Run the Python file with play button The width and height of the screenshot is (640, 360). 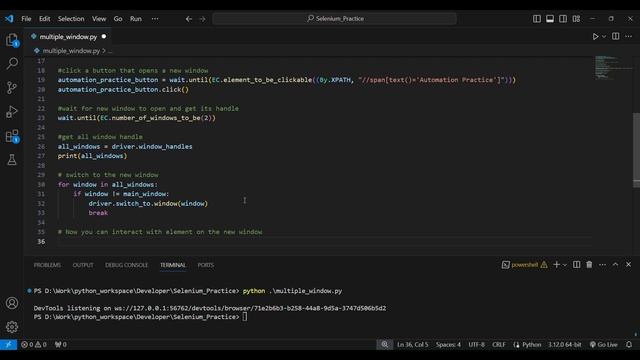click(x=595, y=37)
